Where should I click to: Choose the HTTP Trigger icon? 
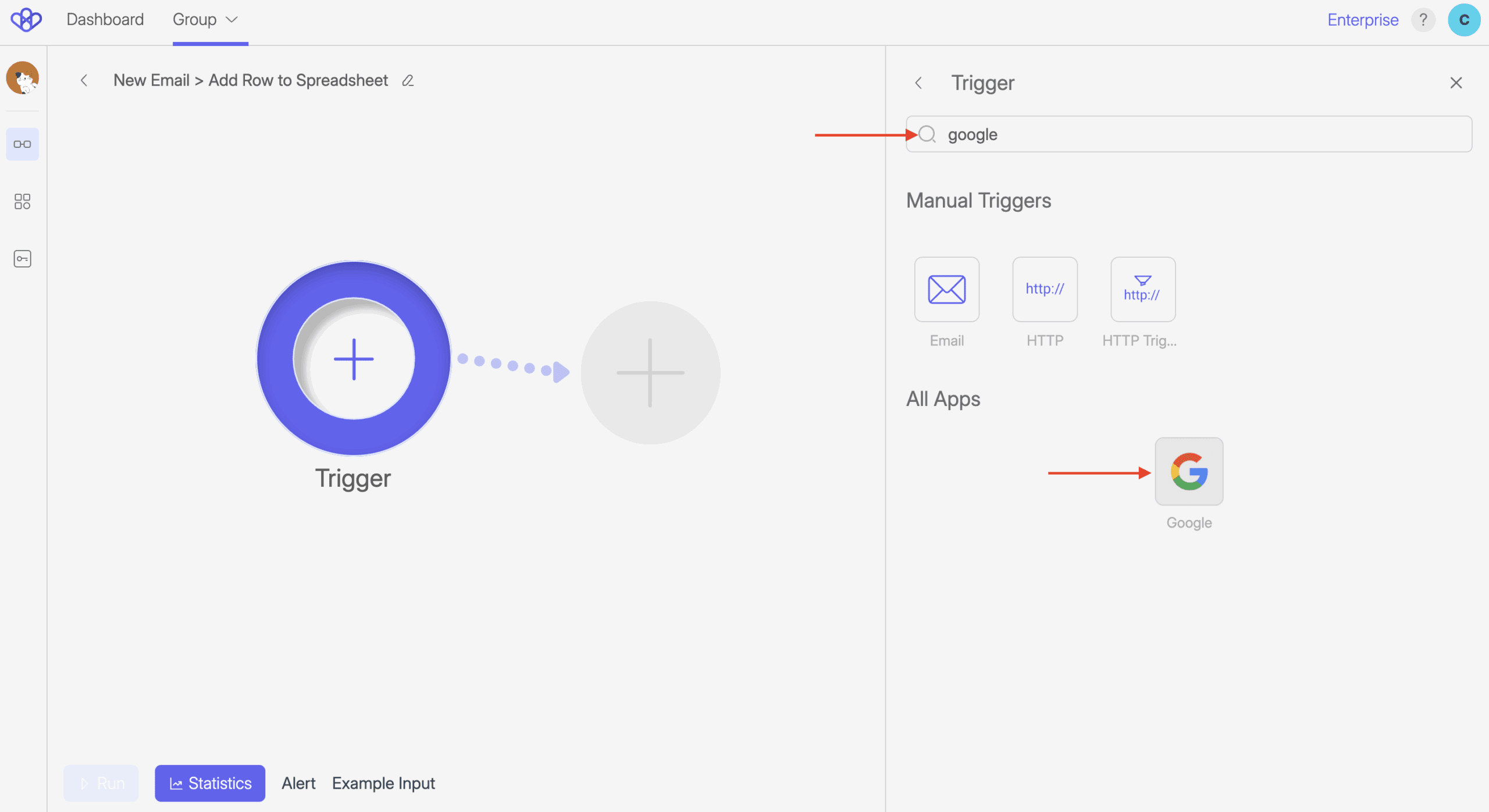tap(1142, 289)
